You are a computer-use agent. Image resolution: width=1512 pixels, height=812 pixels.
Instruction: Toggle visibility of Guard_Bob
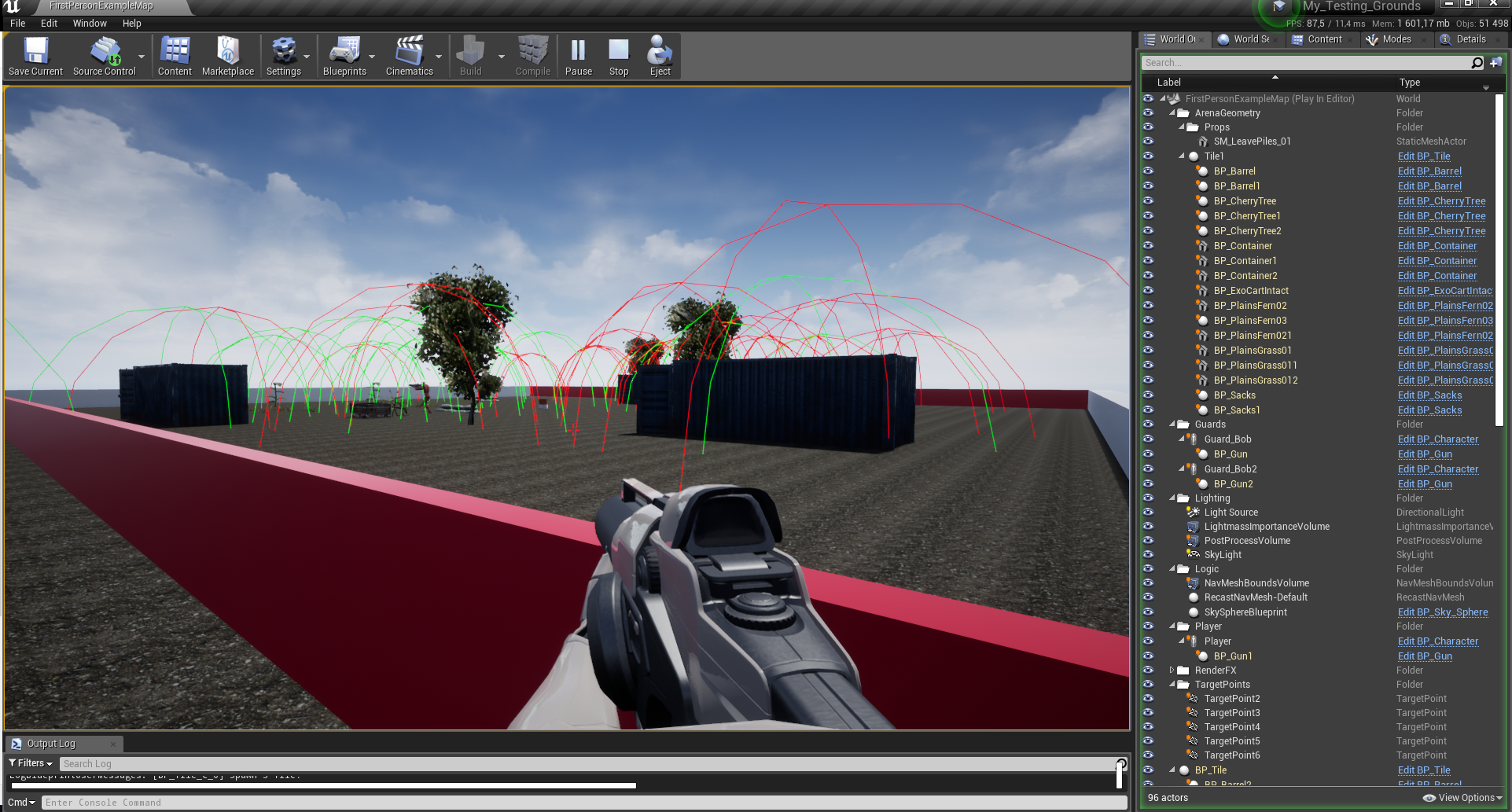(1149, 439)
